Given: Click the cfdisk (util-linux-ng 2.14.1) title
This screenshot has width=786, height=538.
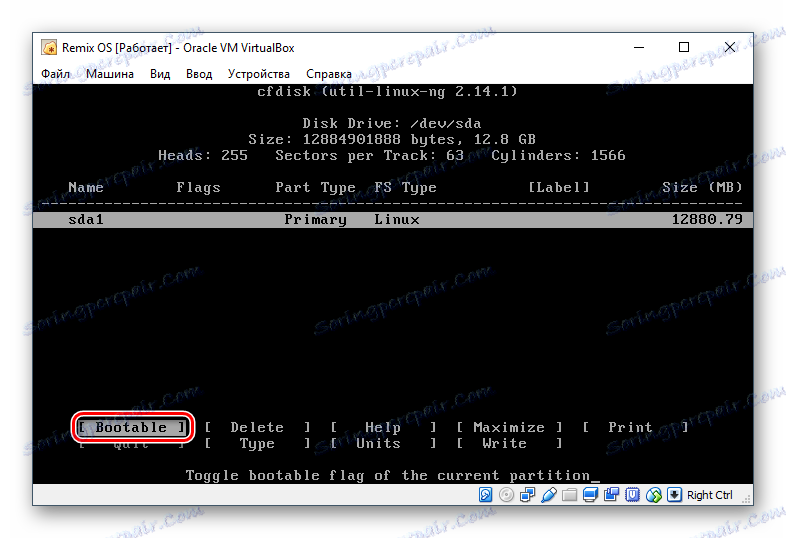Looking at the screenshot, I should tap(387, 91).
